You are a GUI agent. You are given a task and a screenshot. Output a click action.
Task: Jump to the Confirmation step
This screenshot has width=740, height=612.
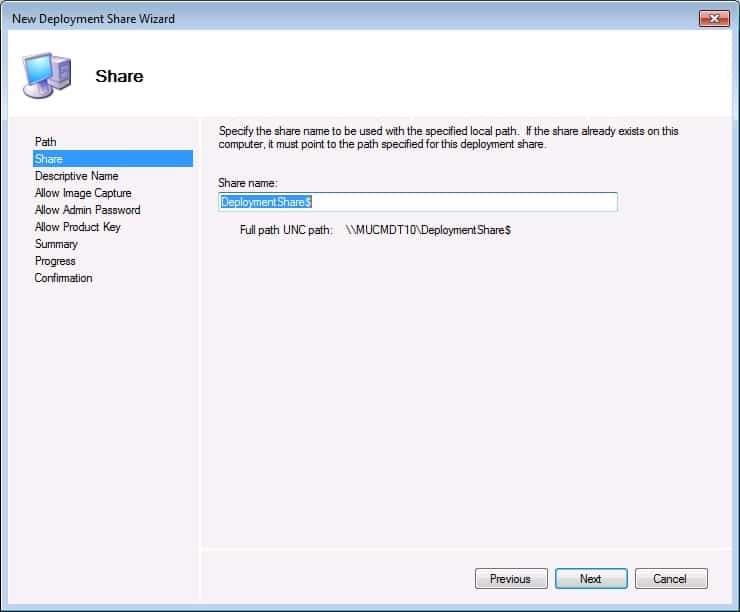(x=63, y=278)
